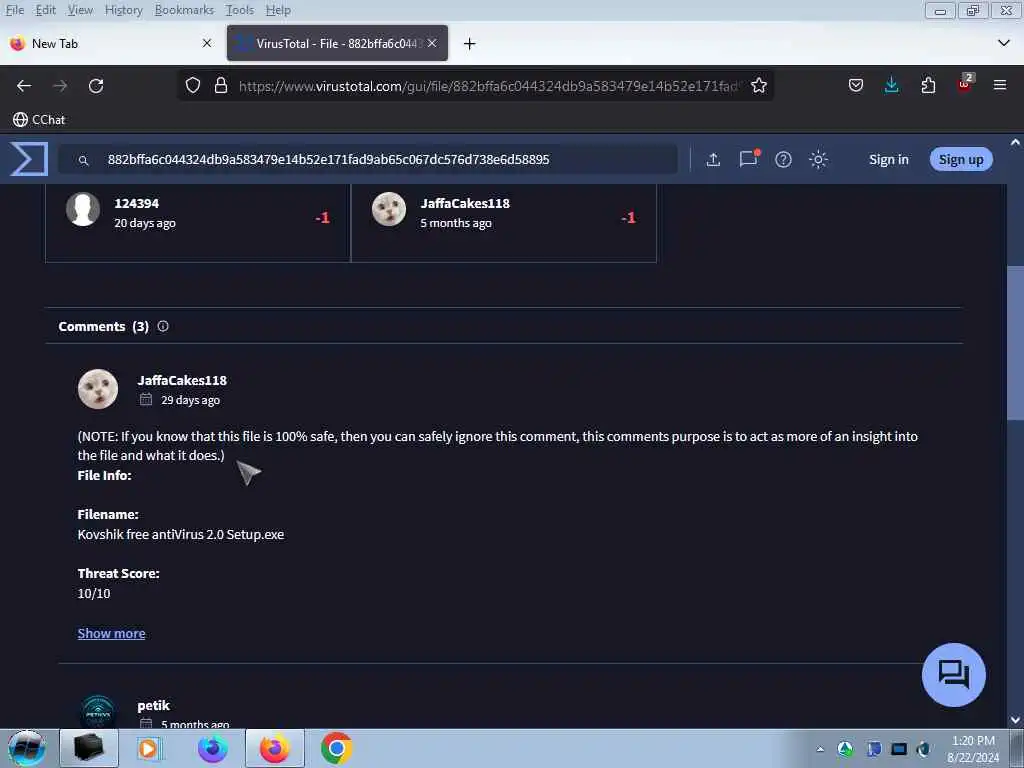Open the History menu
1024x768 pixels.
(x=123, y=10)
